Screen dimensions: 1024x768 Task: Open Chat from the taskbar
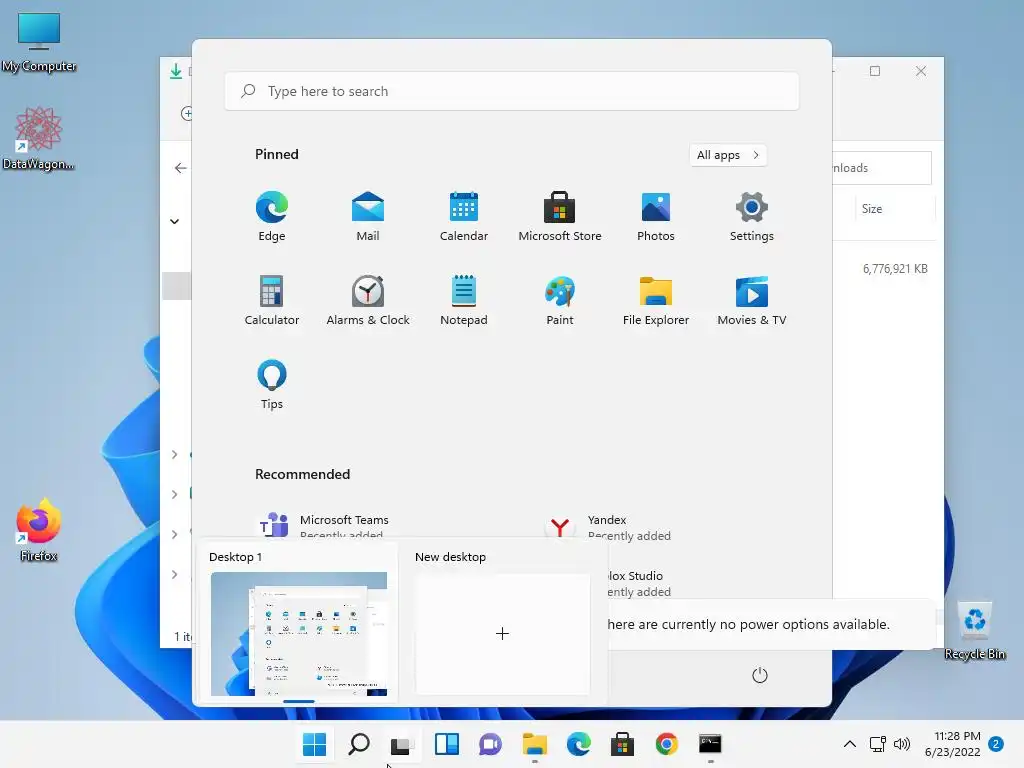coord(490,744)
